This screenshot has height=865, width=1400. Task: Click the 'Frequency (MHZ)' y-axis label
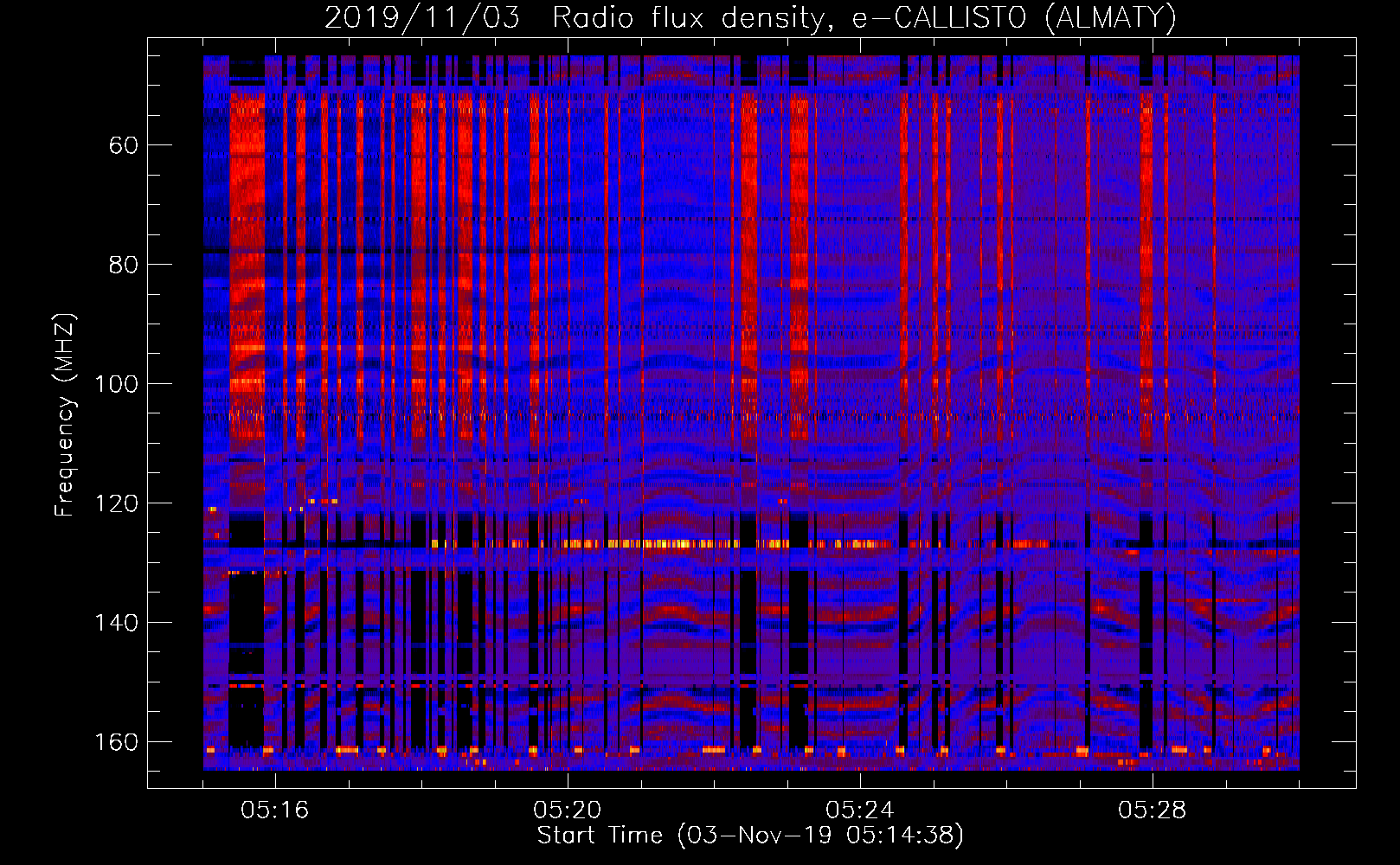click(x=65, y=414)
